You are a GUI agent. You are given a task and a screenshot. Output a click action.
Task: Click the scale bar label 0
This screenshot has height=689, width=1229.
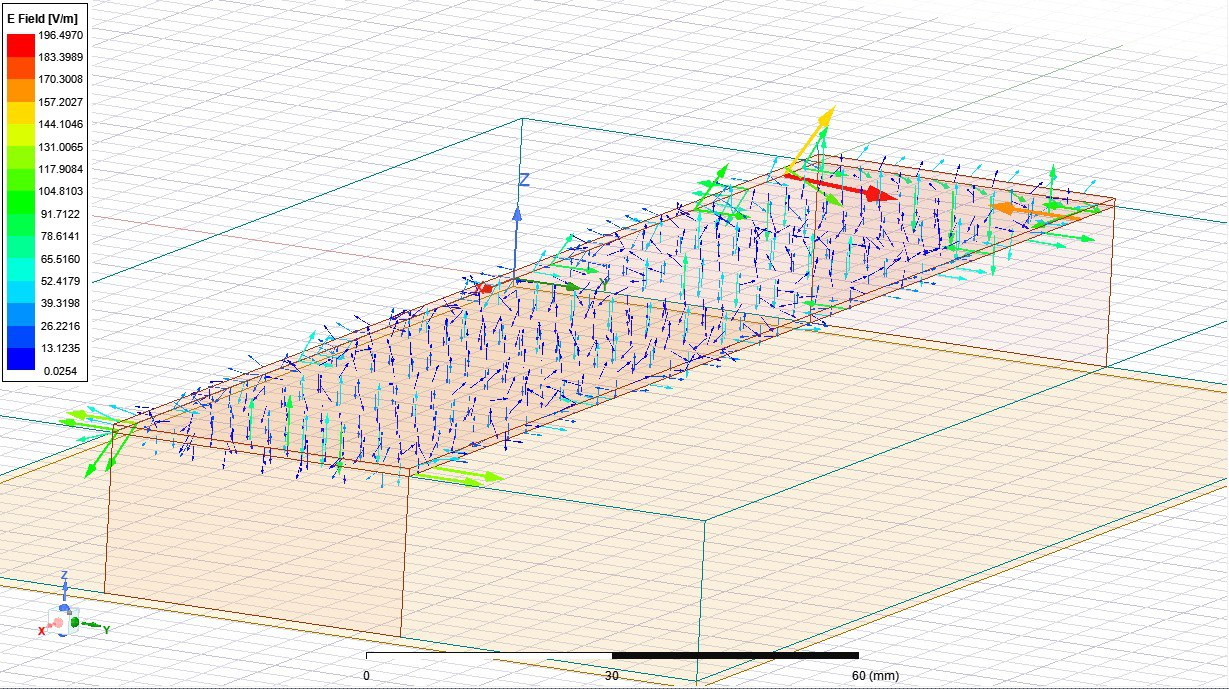[x=366, y=676]
